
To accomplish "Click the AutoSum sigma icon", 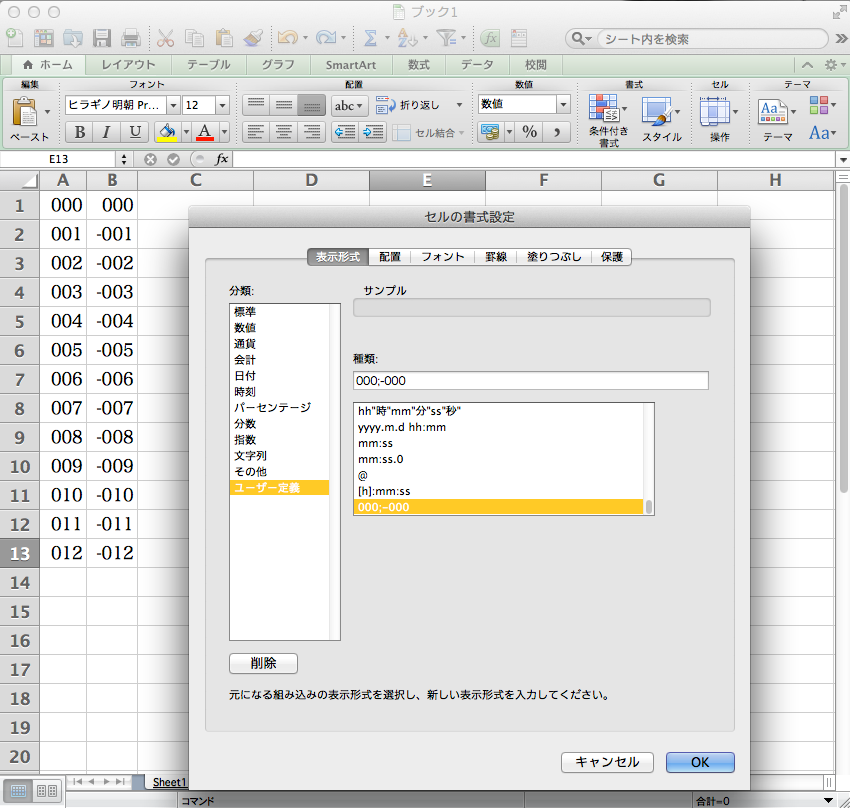I will tap(370, 38).
